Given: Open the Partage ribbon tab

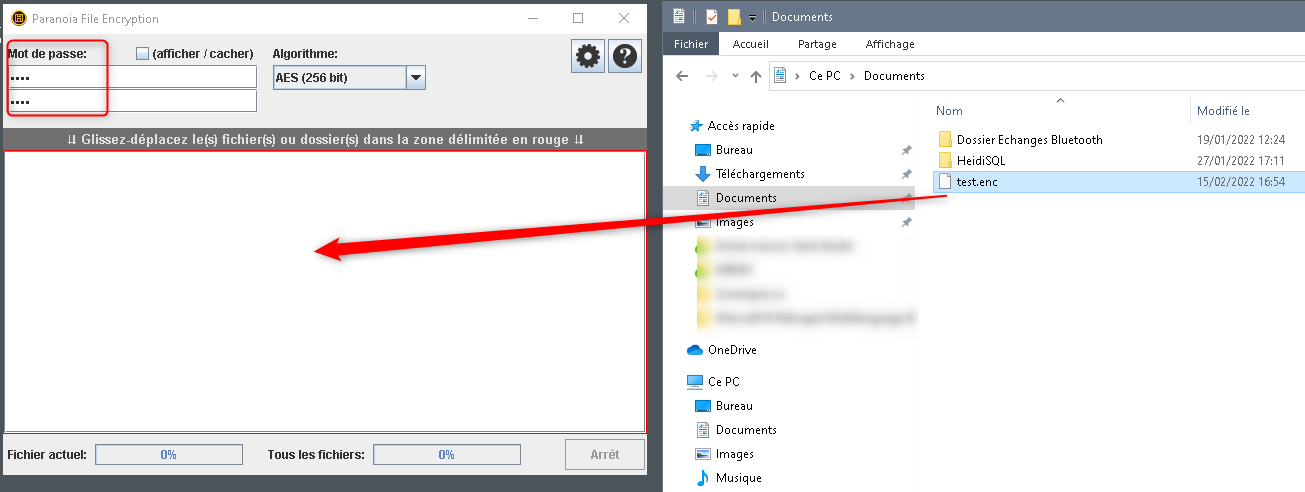Looking at the screenshot, I should click(817, 44).
